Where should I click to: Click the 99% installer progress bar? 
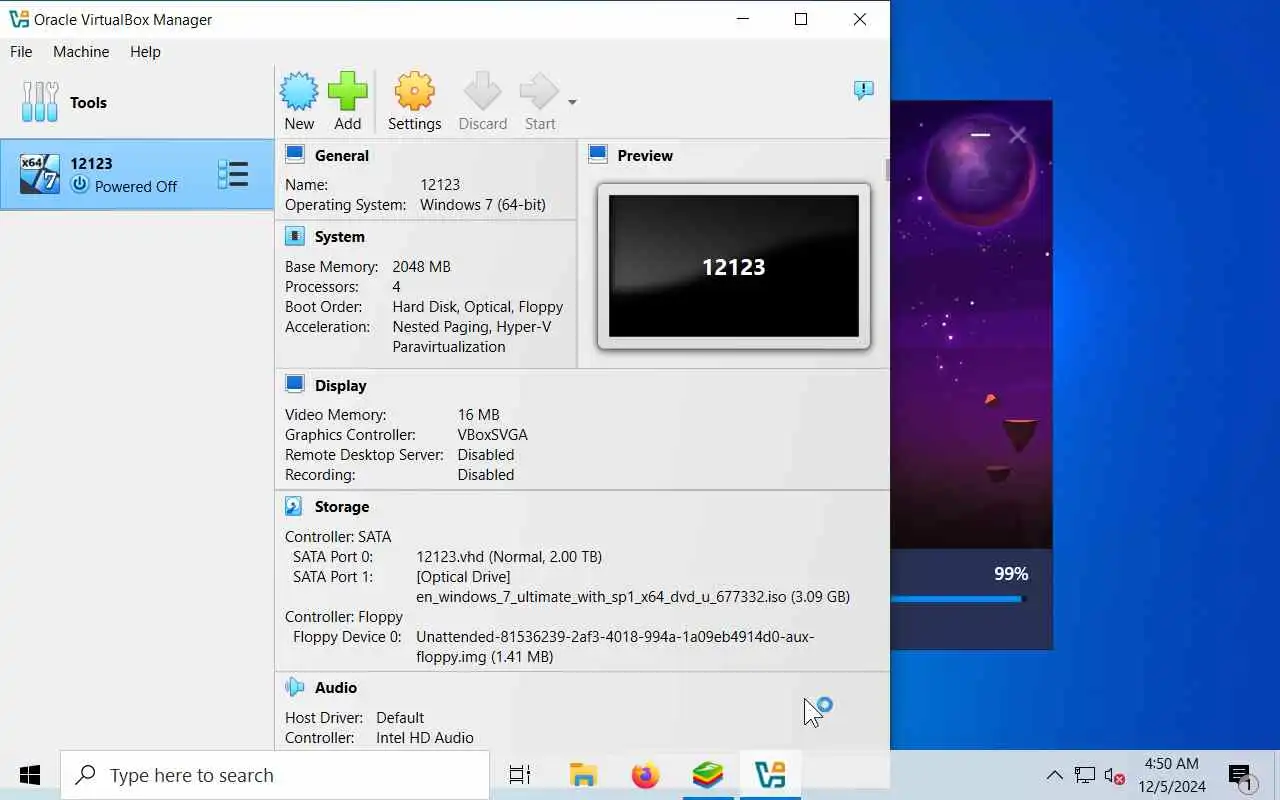click(958, 600)
